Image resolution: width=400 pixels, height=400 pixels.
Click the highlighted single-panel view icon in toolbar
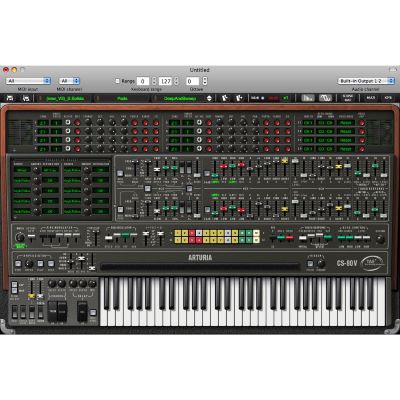coord(308,98)
